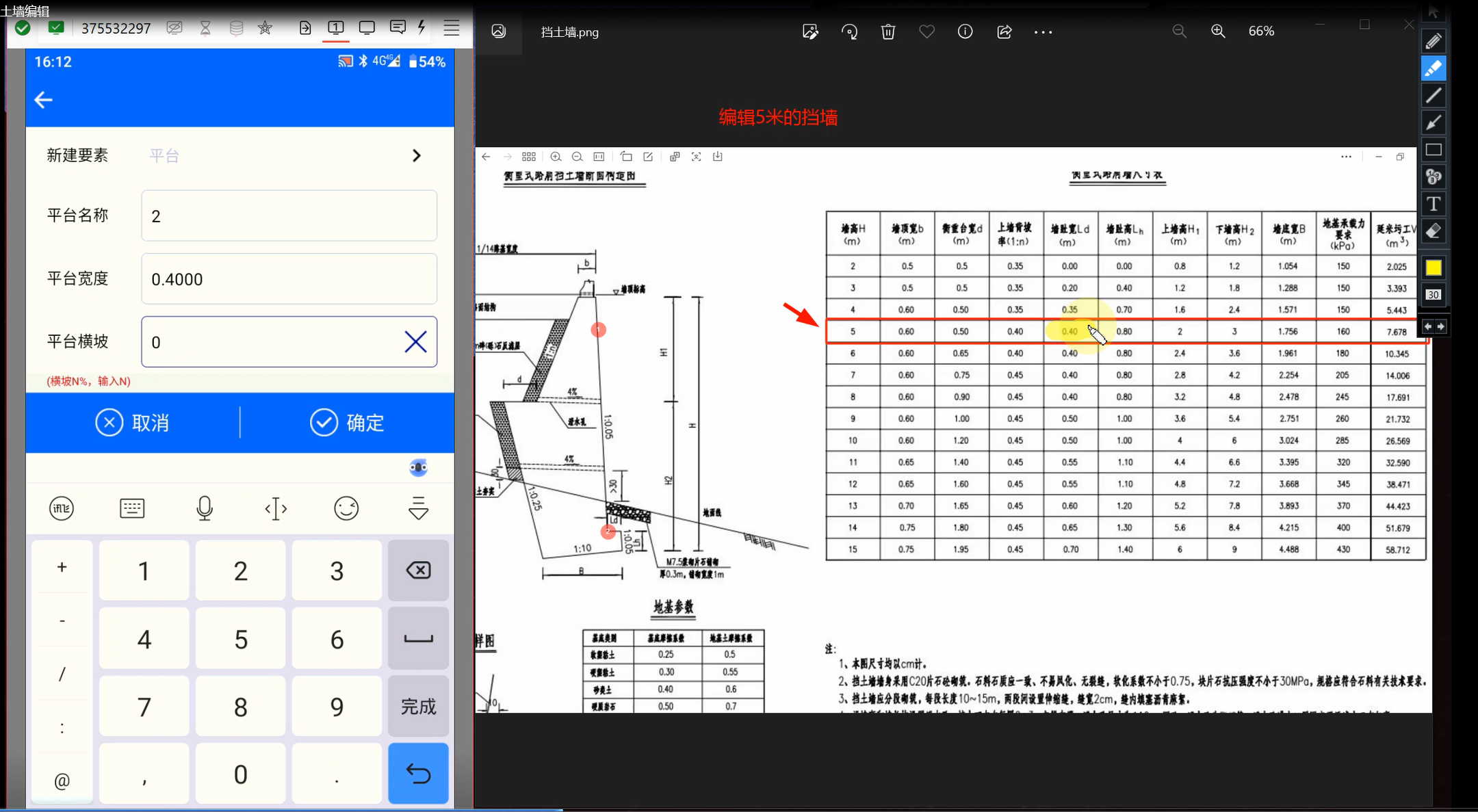The width and height of the screenshot is (1478, 812).
Task: Show file info in Photos
Action: (965, 31)
